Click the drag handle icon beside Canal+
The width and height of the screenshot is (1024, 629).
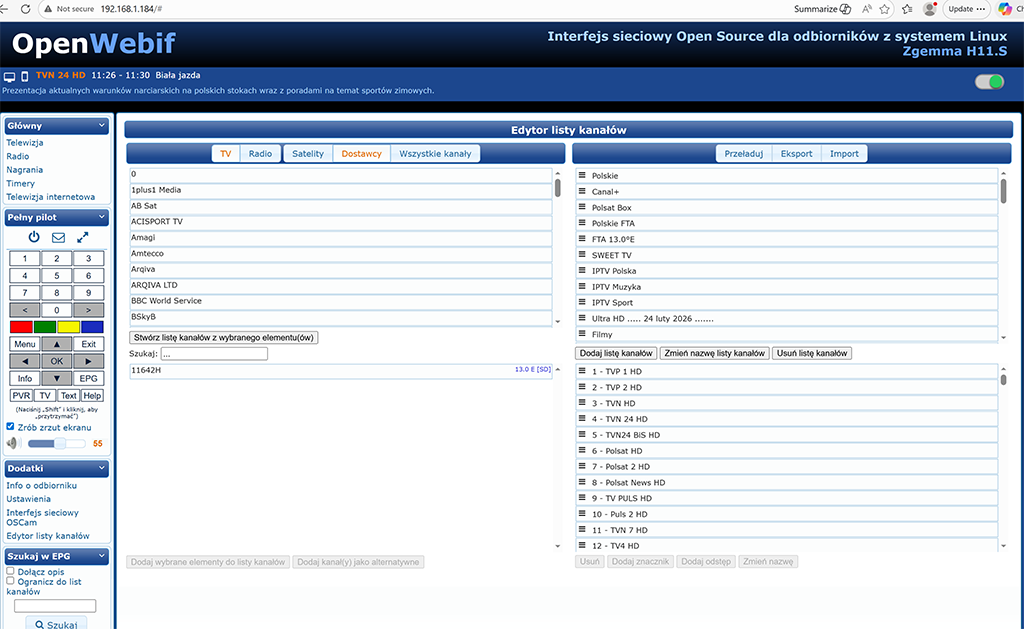pos(582,192)
